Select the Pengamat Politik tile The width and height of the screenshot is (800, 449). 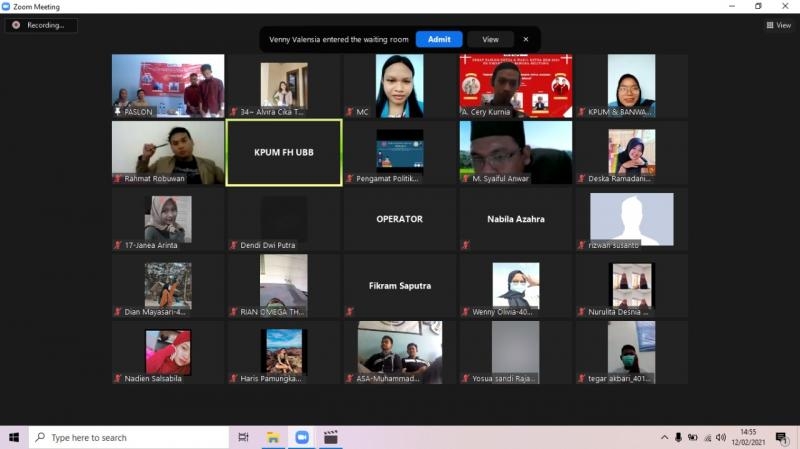point(399,153)
